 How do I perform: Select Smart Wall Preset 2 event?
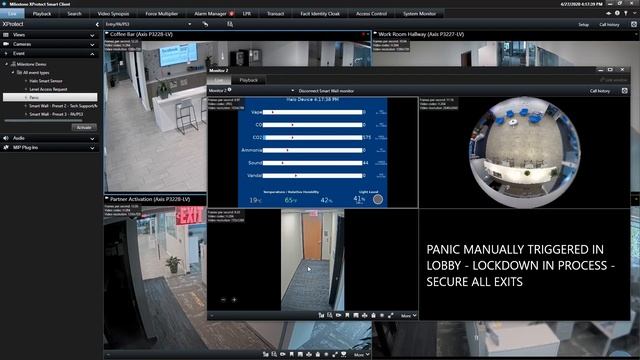[63, 106]
